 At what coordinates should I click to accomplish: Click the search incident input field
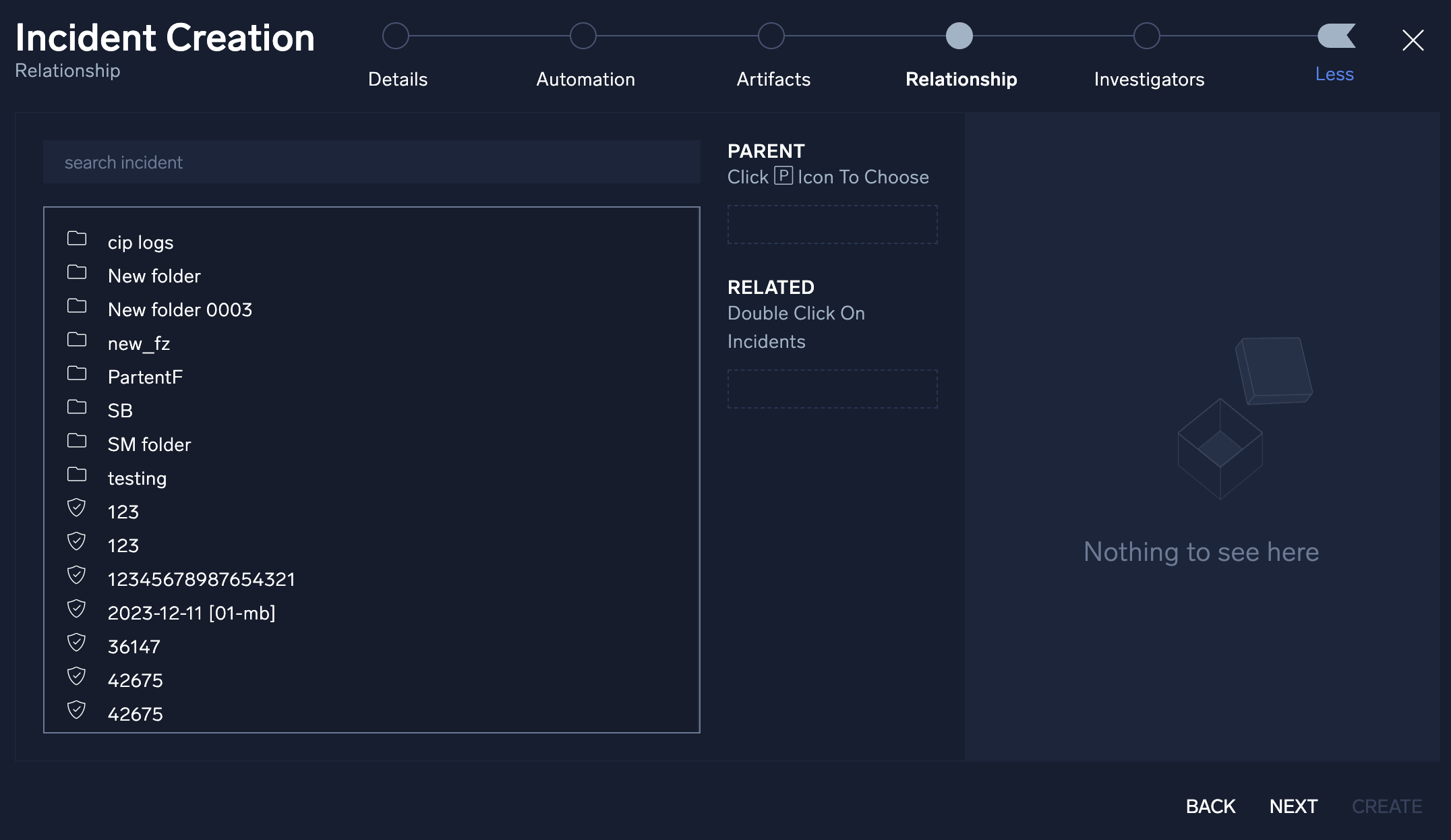(371, 162)
